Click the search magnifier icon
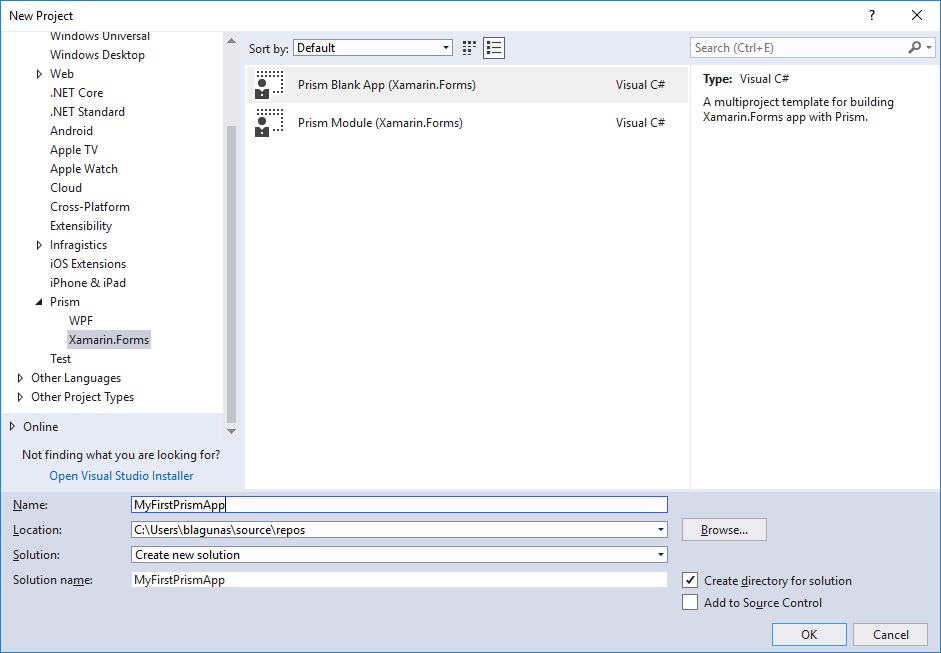 [915, 47]
